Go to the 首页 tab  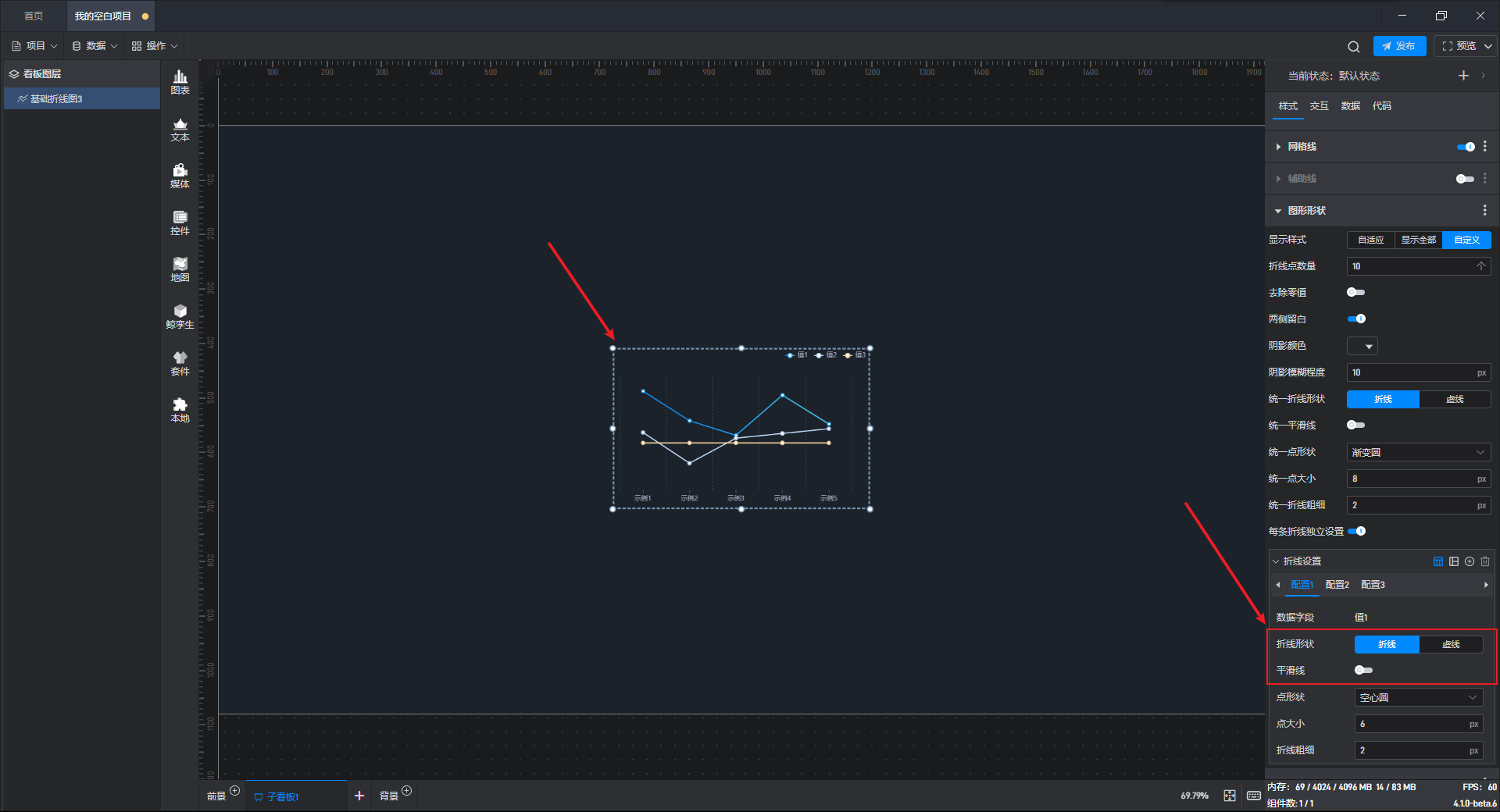pos(34,16)
